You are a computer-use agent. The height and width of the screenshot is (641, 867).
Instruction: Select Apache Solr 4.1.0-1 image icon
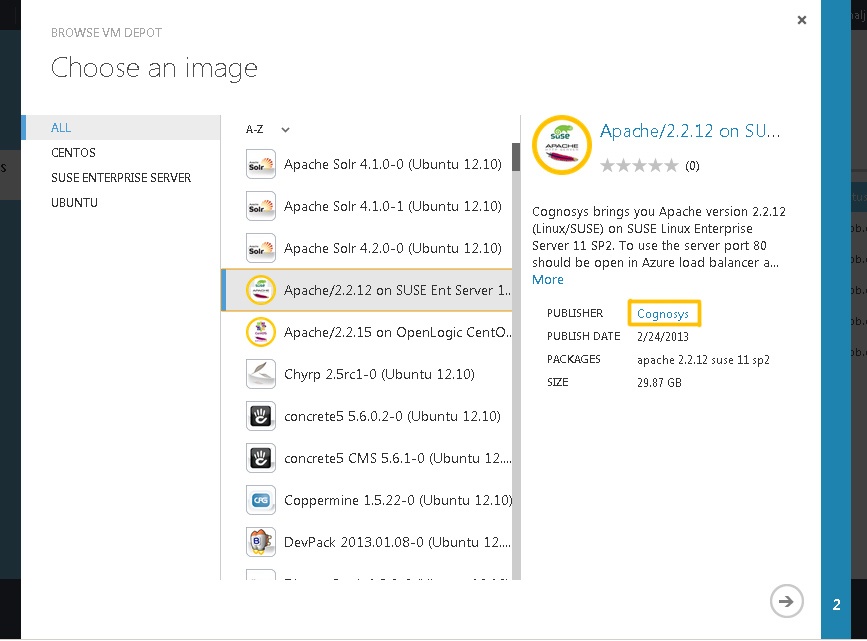[260, 206]
